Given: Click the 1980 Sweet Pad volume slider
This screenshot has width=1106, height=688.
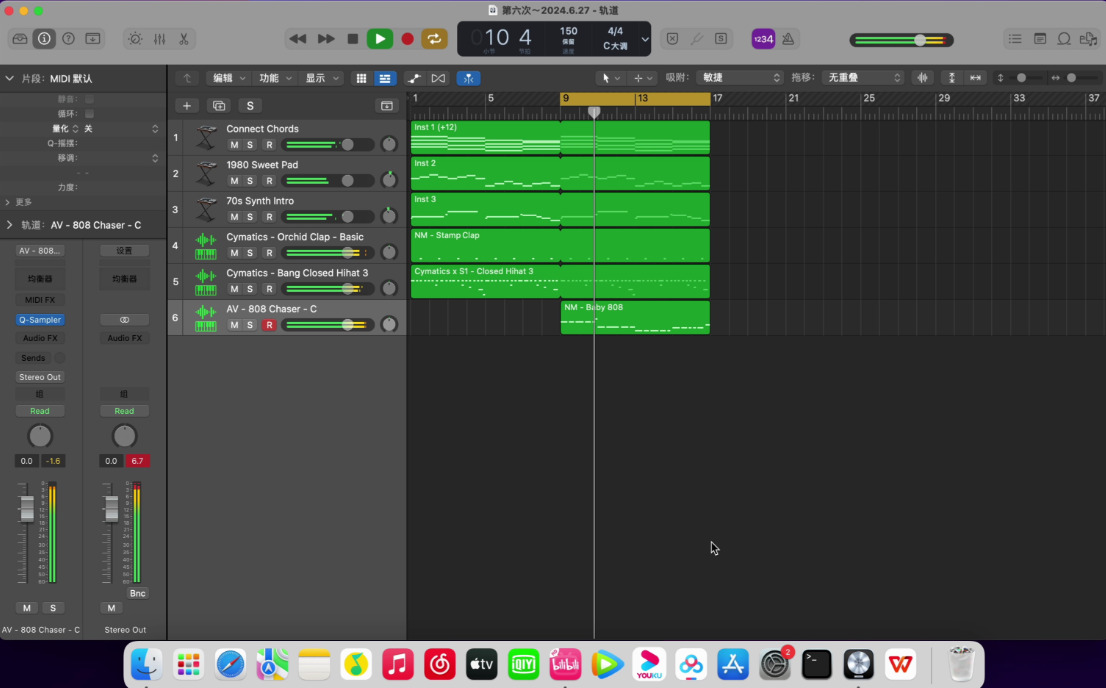Looking at the screenshot, I should 328,181.
